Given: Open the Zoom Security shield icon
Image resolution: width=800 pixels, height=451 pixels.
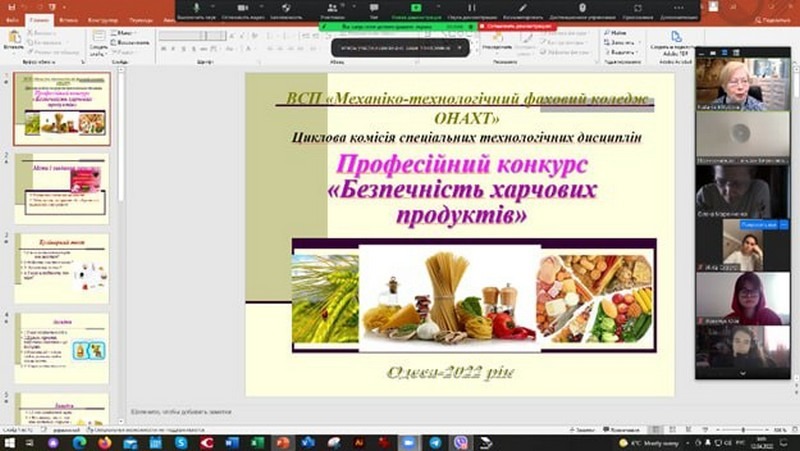Looking at the screenshot, I should [286, 8].
